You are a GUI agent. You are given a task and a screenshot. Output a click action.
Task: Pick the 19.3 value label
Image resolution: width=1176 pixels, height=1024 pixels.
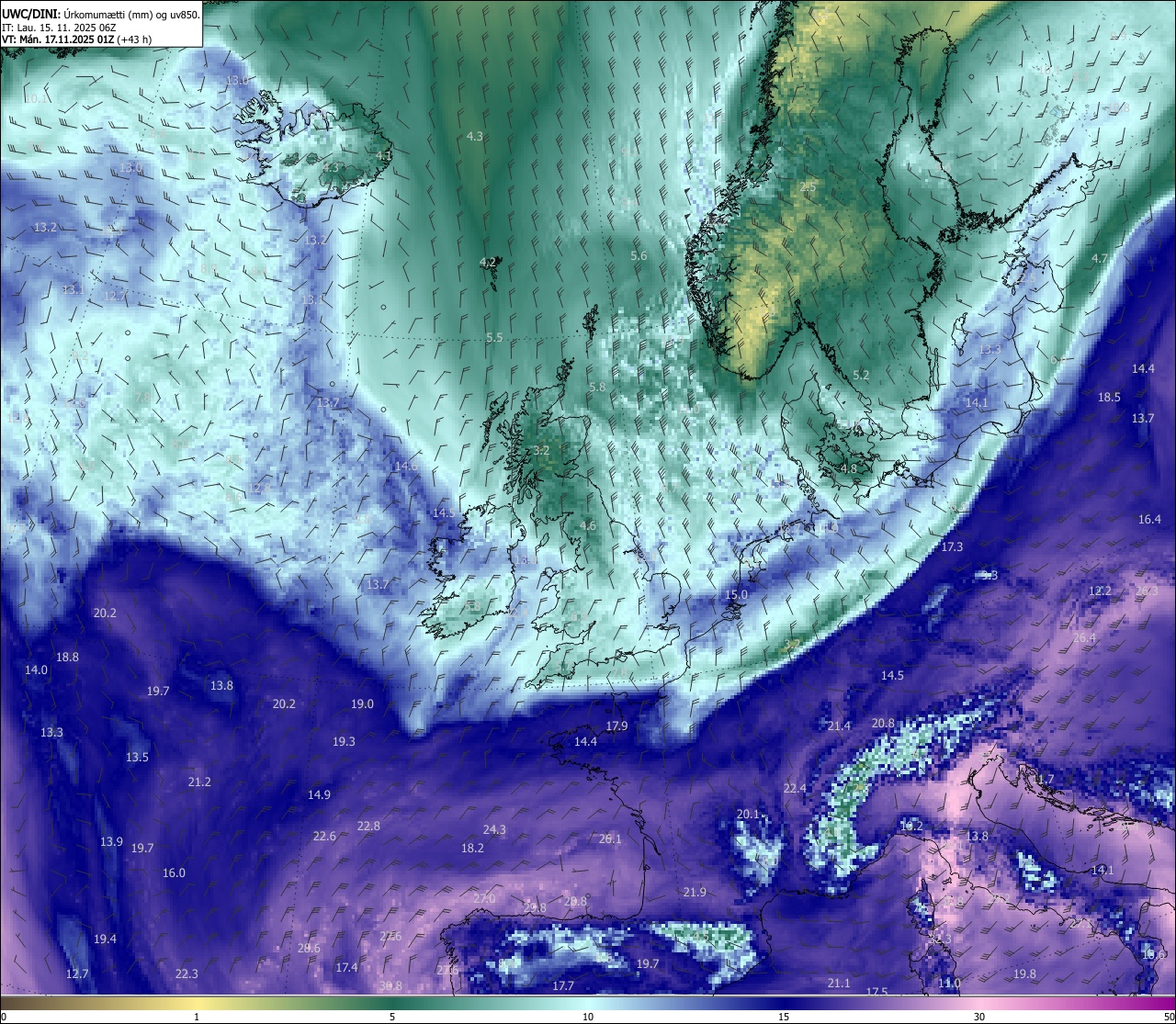pyautogui.click(x=344, y=741)
